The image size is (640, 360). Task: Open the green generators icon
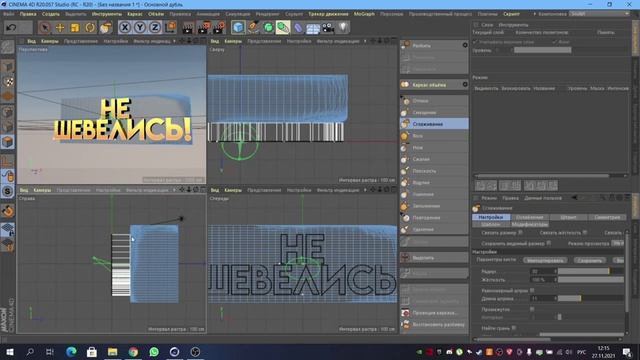268,28
